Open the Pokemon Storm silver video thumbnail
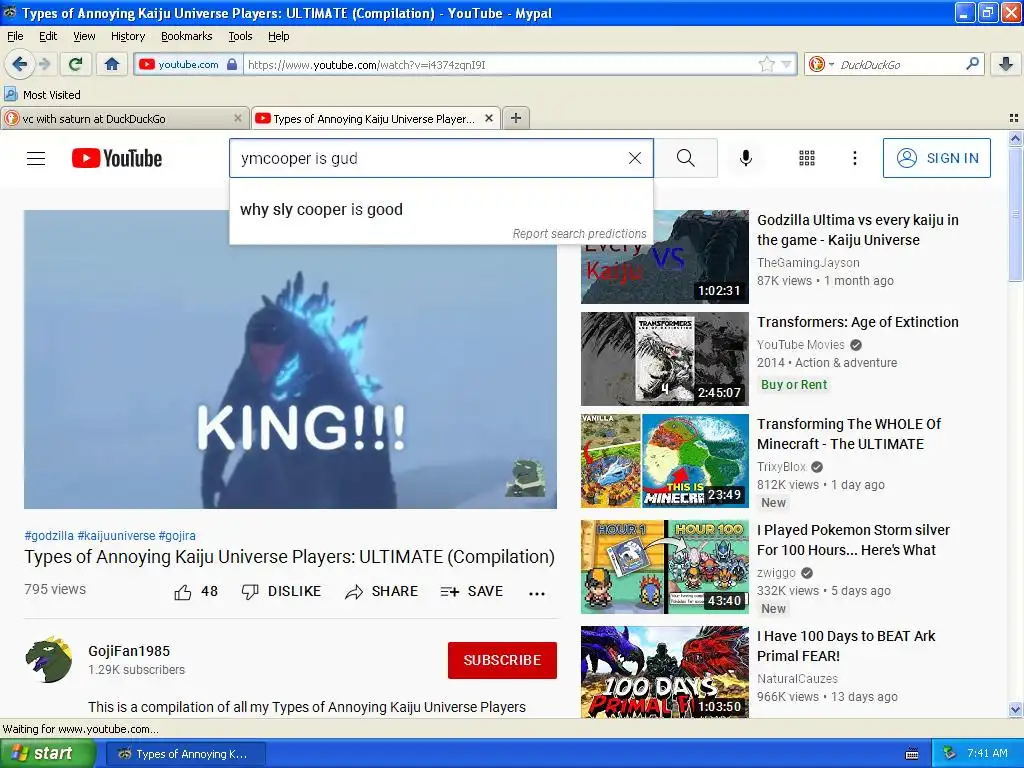1024x768 pixels. [x=665, y=567]
